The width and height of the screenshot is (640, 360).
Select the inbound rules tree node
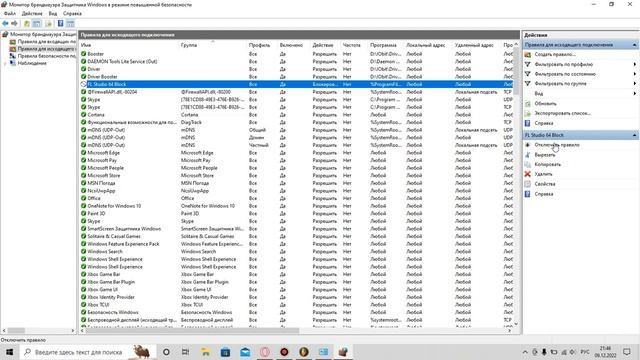point(43,42)
